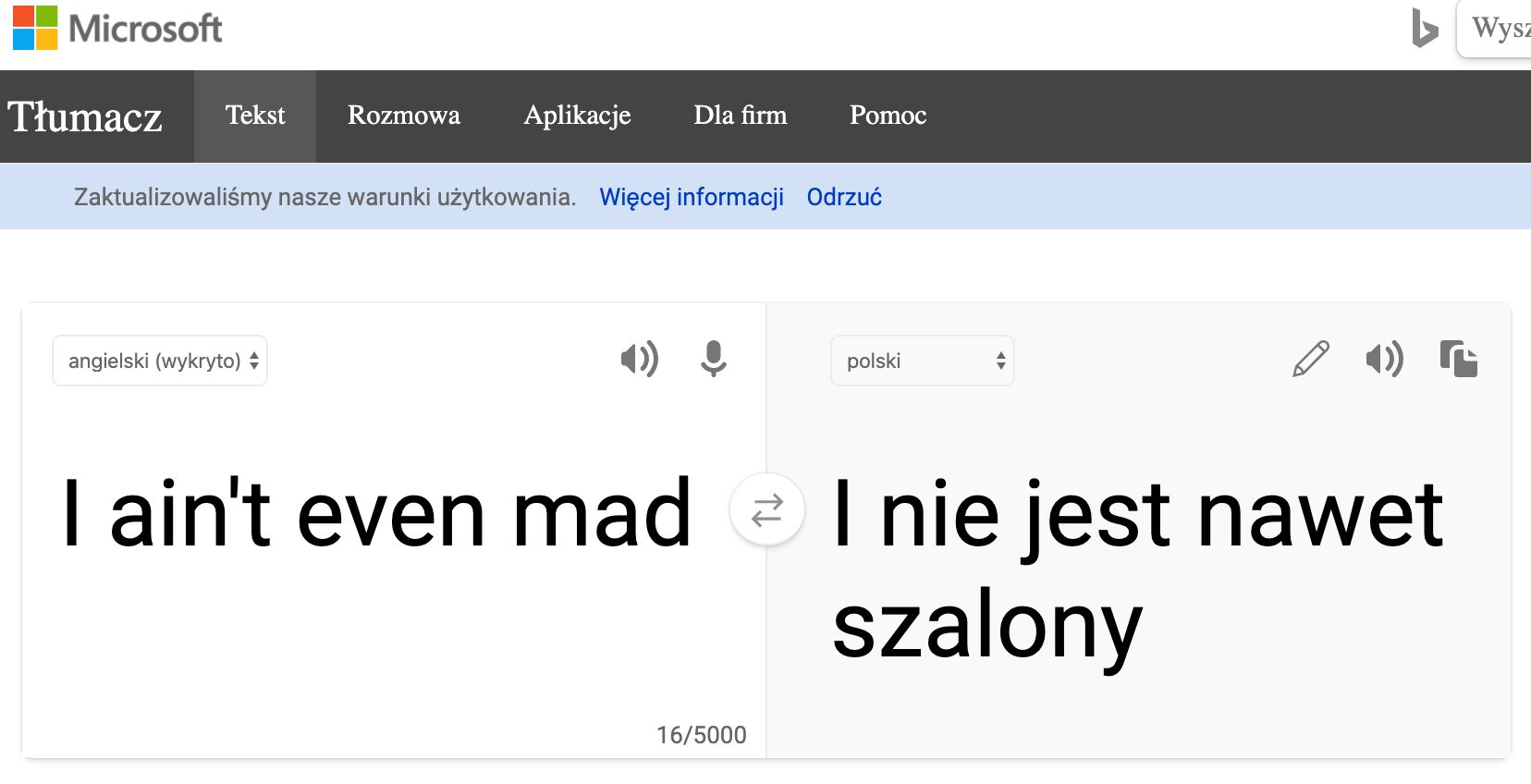Go to Dla firm page
The width and height of the screenshot is (1531, 784).
741,116
